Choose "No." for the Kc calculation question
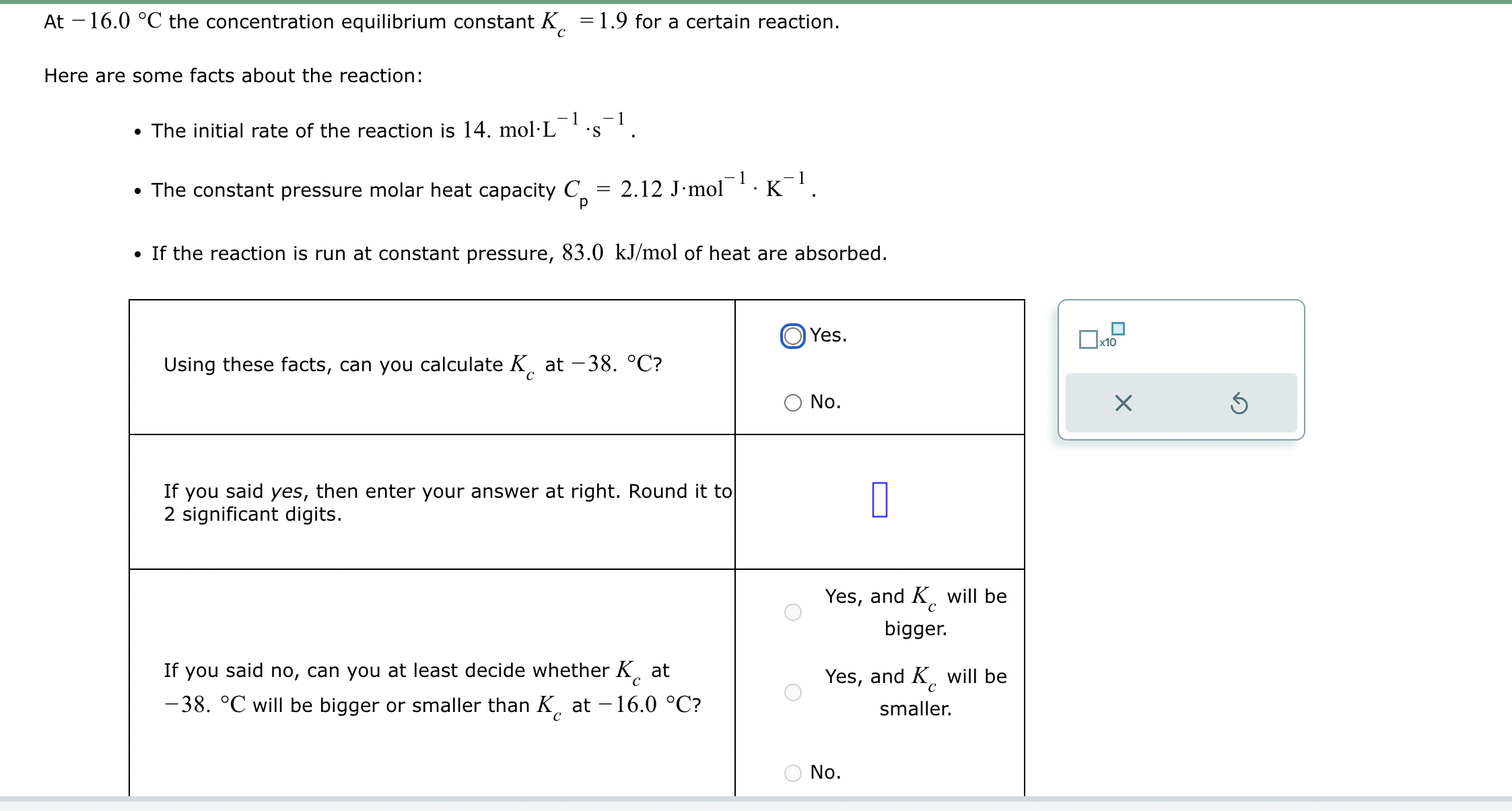This screenshot has height=811, width=1512. (792, 402)
